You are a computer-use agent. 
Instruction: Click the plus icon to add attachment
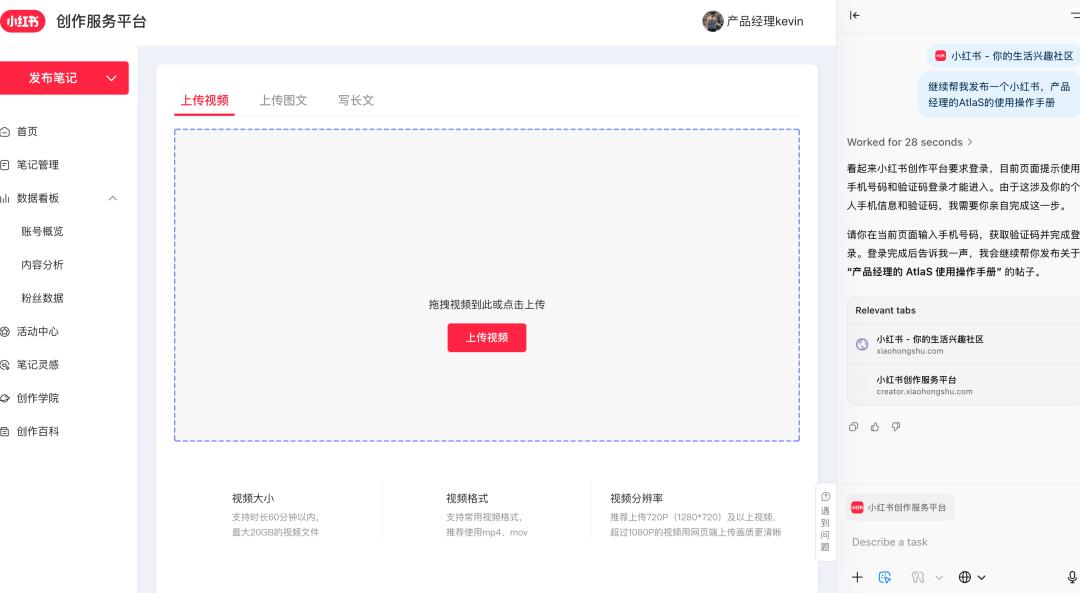point(857,577)
